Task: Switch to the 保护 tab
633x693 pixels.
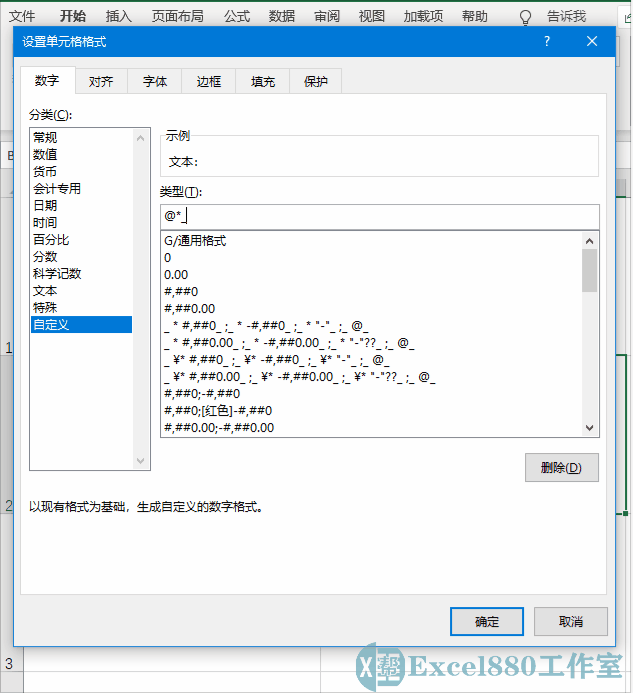Action: coord(316,81)
